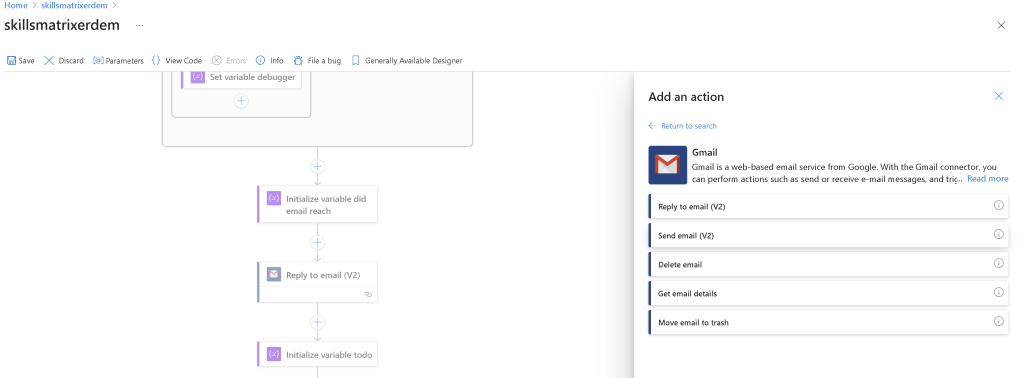Select the Get email details action
This screenshot has height=378, width=1023.
tap(829, 293)
